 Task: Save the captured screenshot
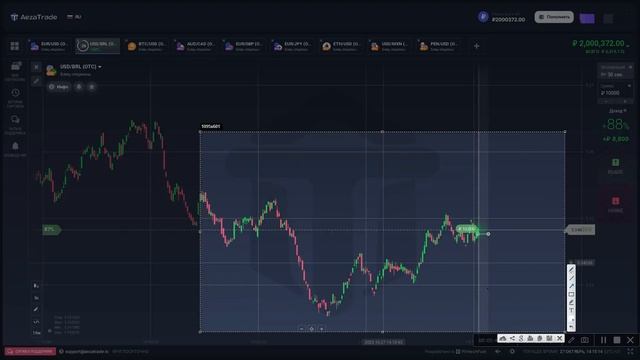coord(549,338)
